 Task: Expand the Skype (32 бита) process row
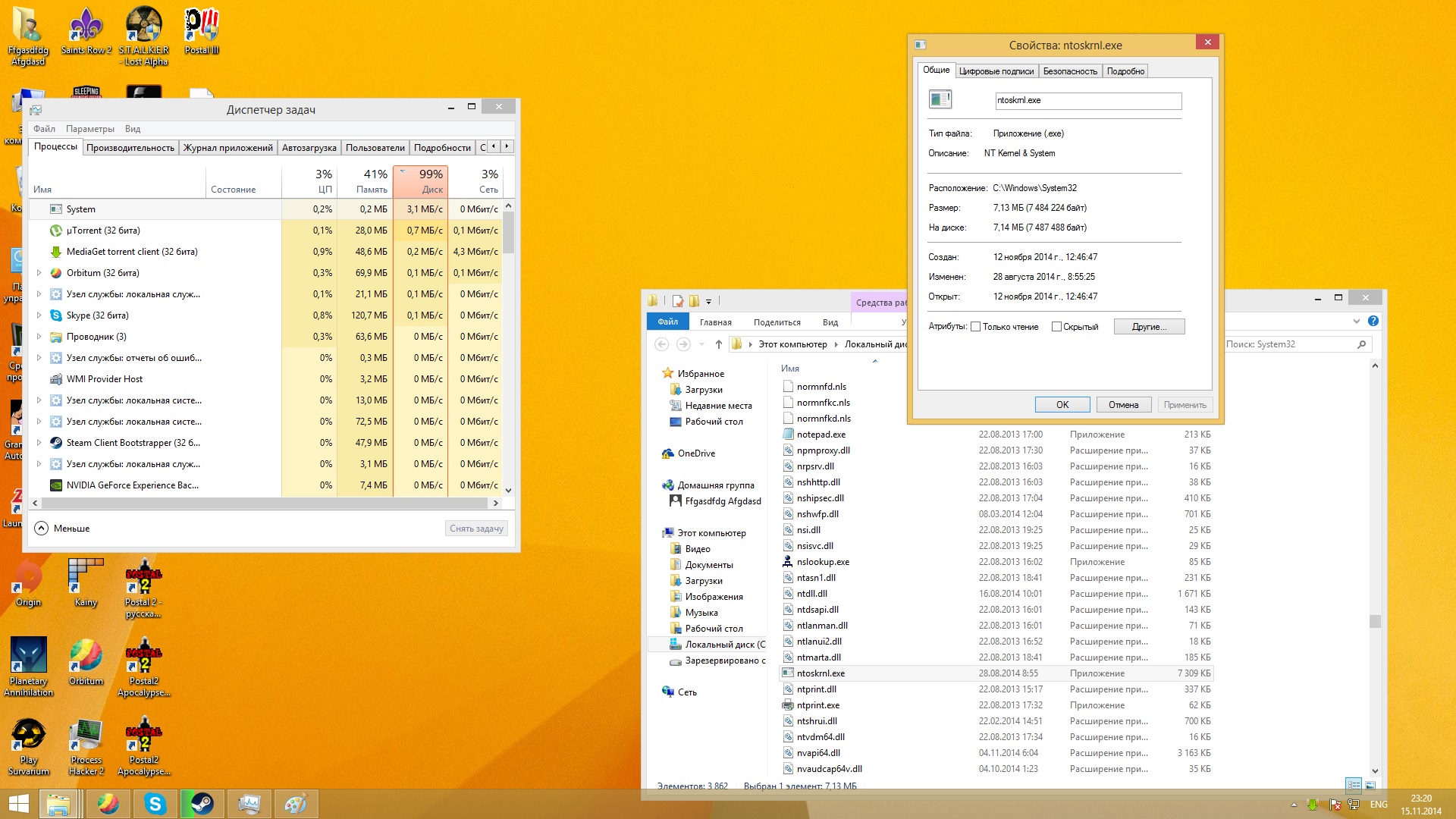(39, 315)
